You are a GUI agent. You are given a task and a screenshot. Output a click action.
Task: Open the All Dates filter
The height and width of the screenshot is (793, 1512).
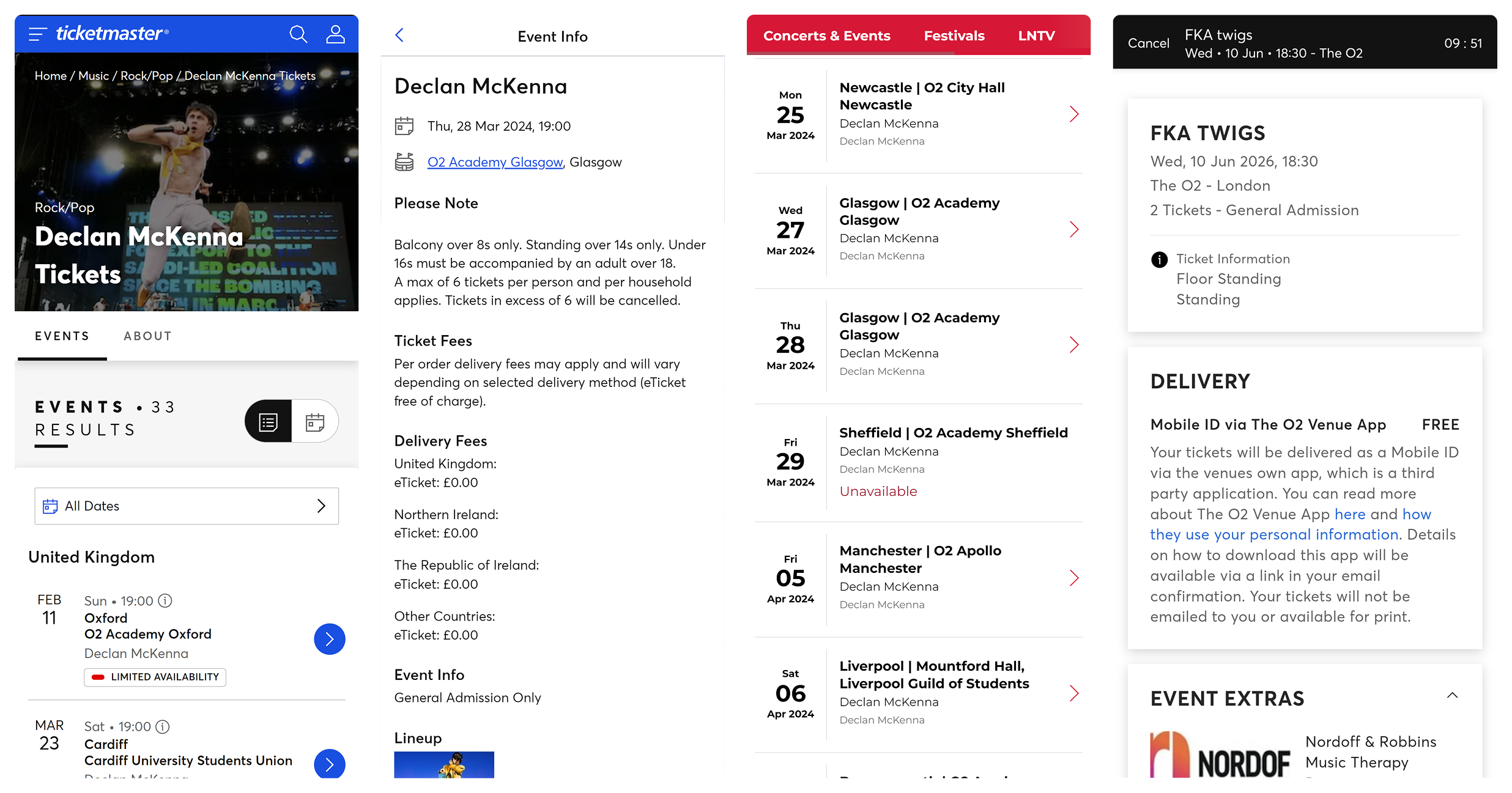point(187,506)
